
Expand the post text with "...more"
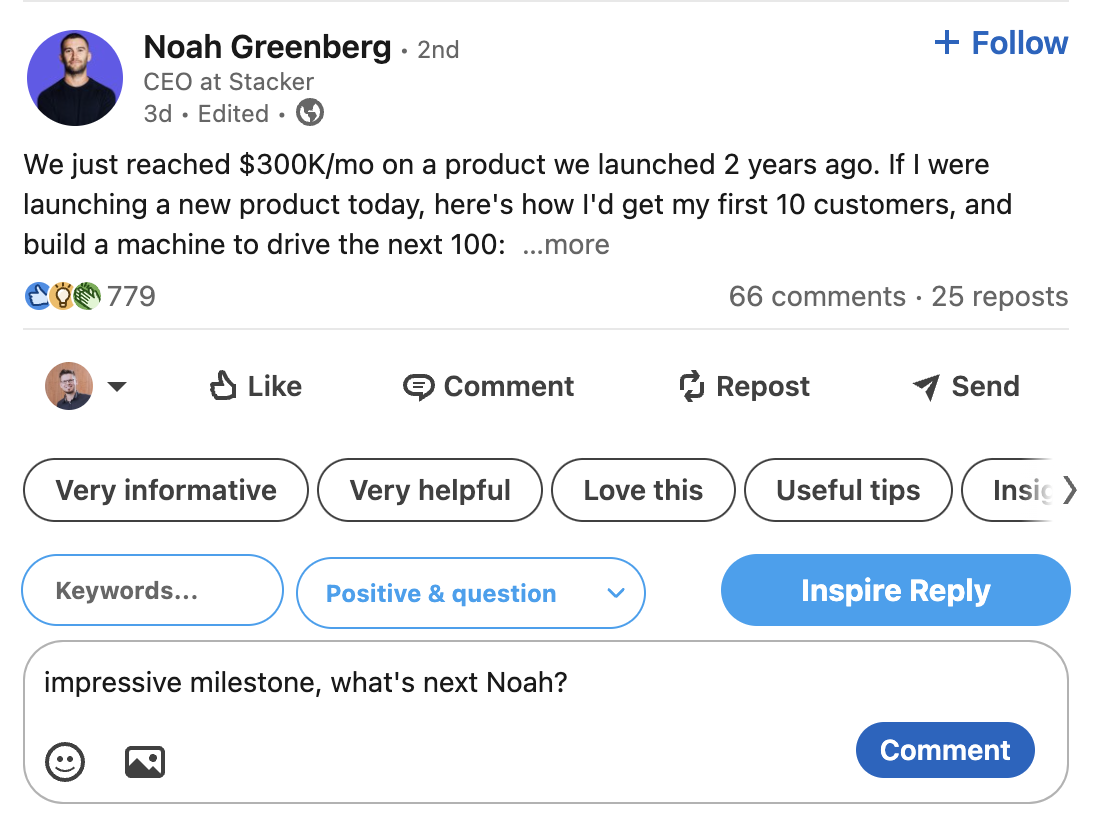pyautogui.click(x=566, y=244)
